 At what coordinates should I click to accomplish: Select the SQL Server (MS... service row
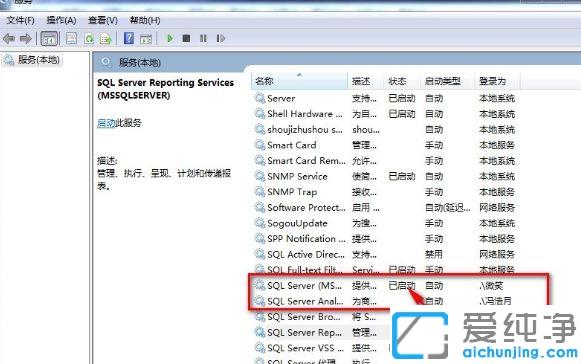(385, 285)
